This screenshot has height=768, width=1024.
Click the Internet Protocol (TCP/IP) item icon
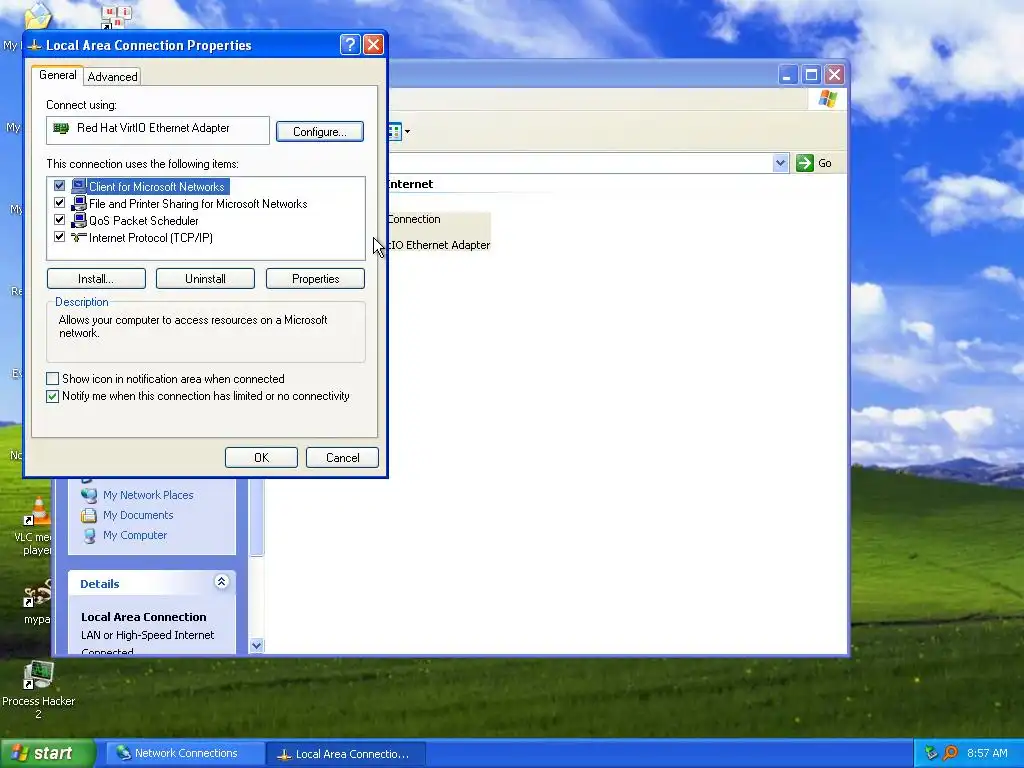(79, 237)
